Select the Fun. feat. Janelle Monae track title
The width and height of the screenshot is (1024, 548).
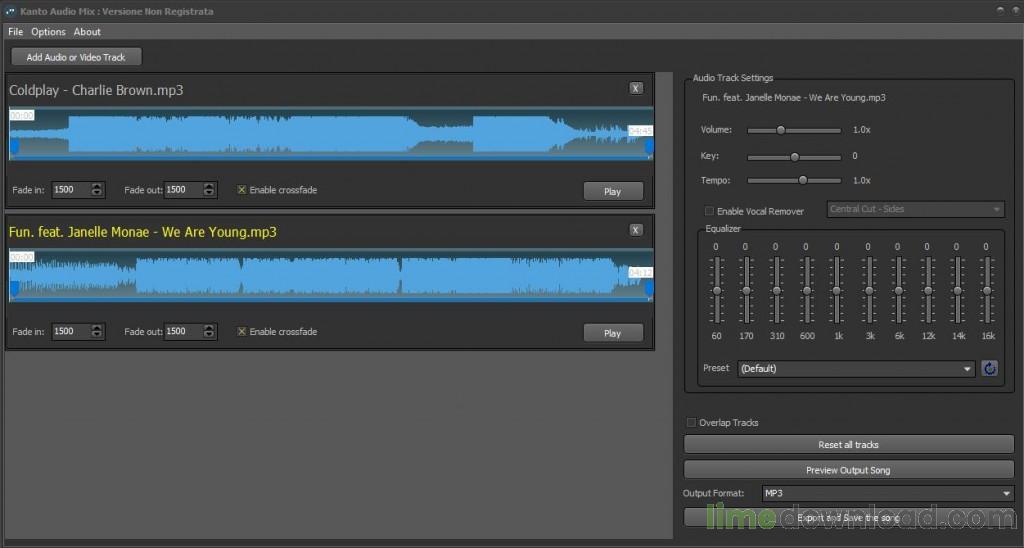pos(142,232)
